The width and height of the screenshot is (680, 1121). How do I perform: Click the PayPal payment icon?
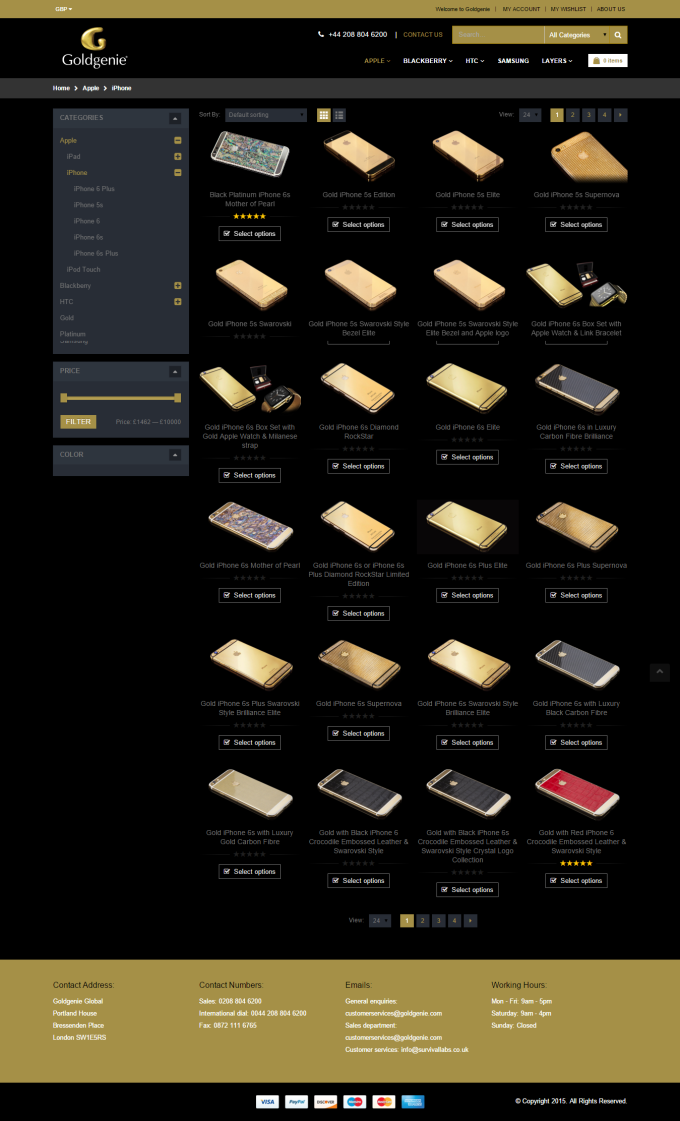coord(297,1102)
